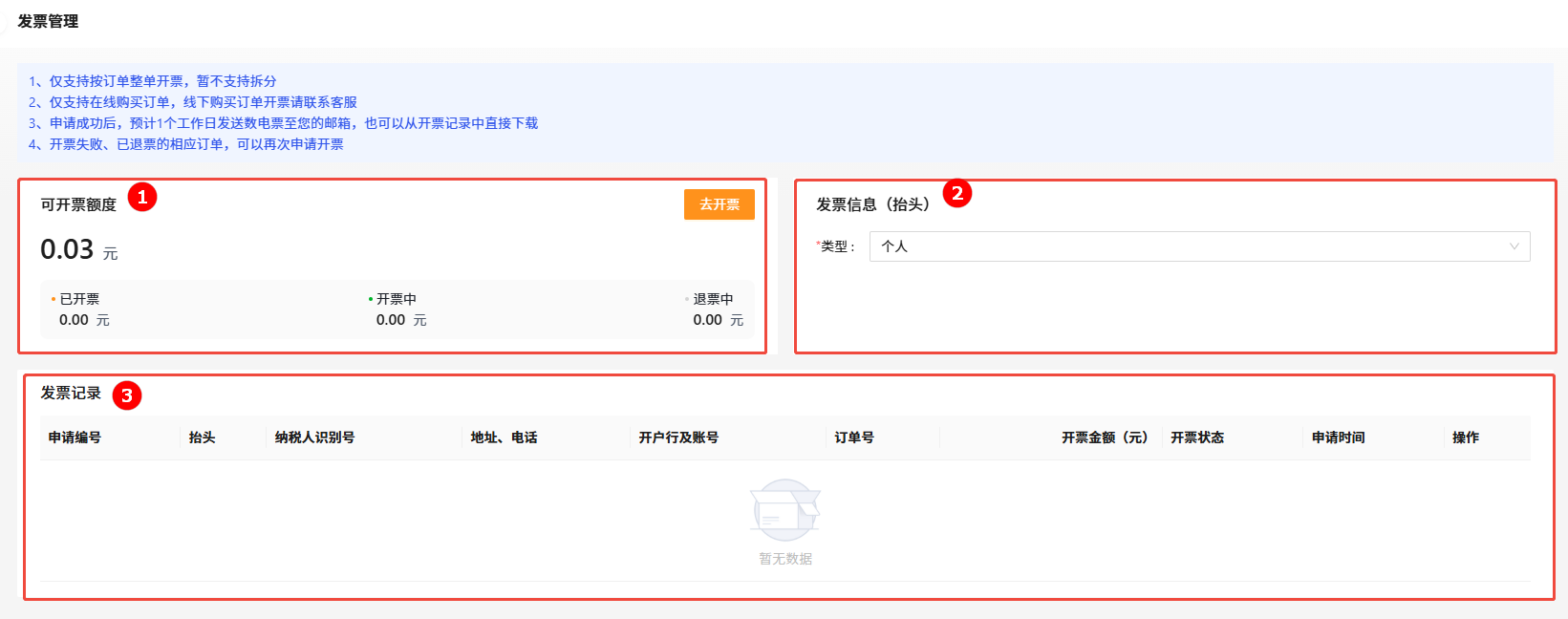Click the 申请时间 column header
1568x619 pixels.
point(1338,438)
